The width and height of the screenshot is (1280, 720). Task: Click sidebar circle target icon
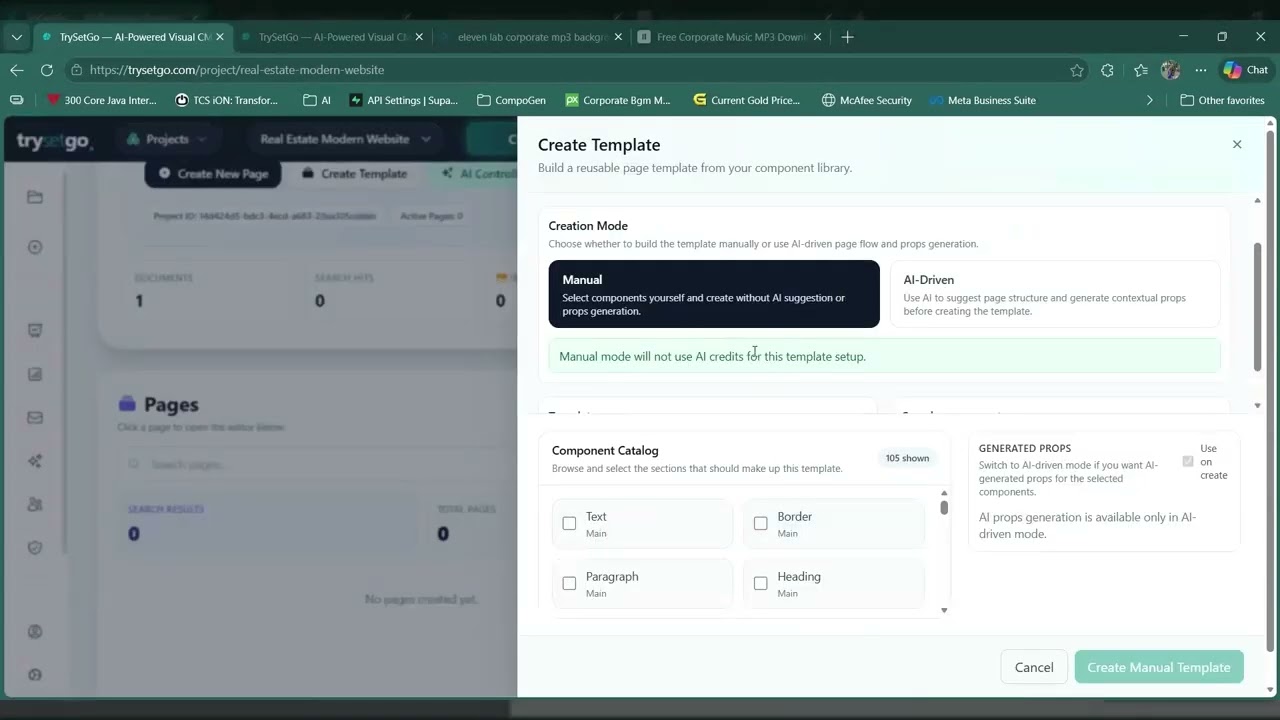[x=35, y=247]
